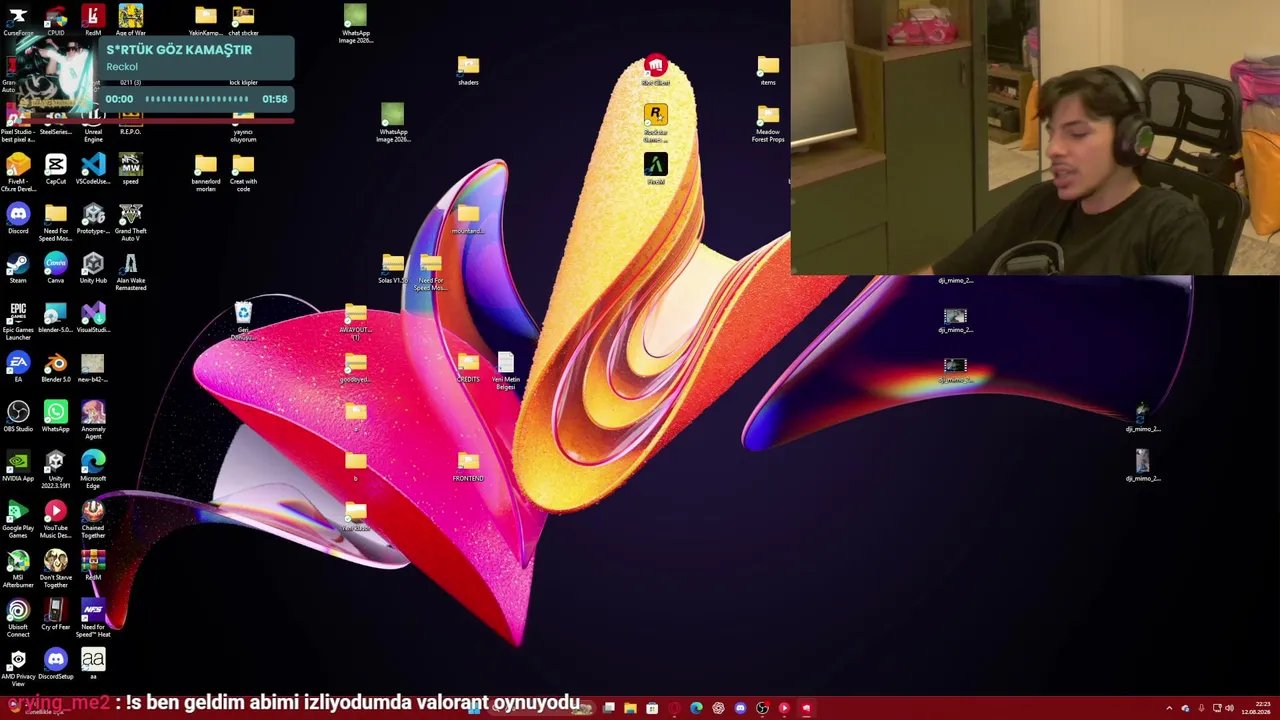
Task: Select the items folder
Action: point(768,70)
